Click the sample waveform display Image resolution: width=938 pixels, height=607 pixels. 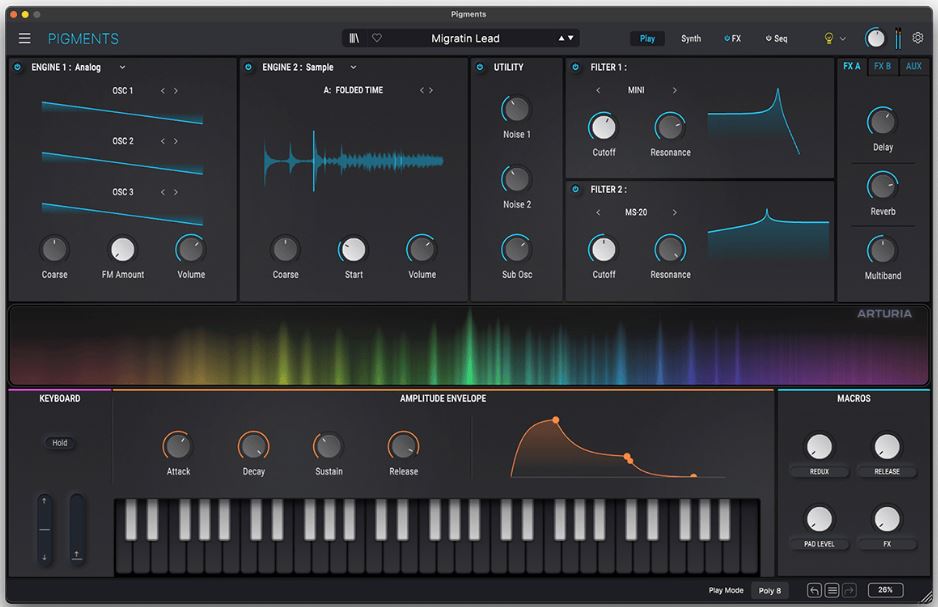(354, 161)
